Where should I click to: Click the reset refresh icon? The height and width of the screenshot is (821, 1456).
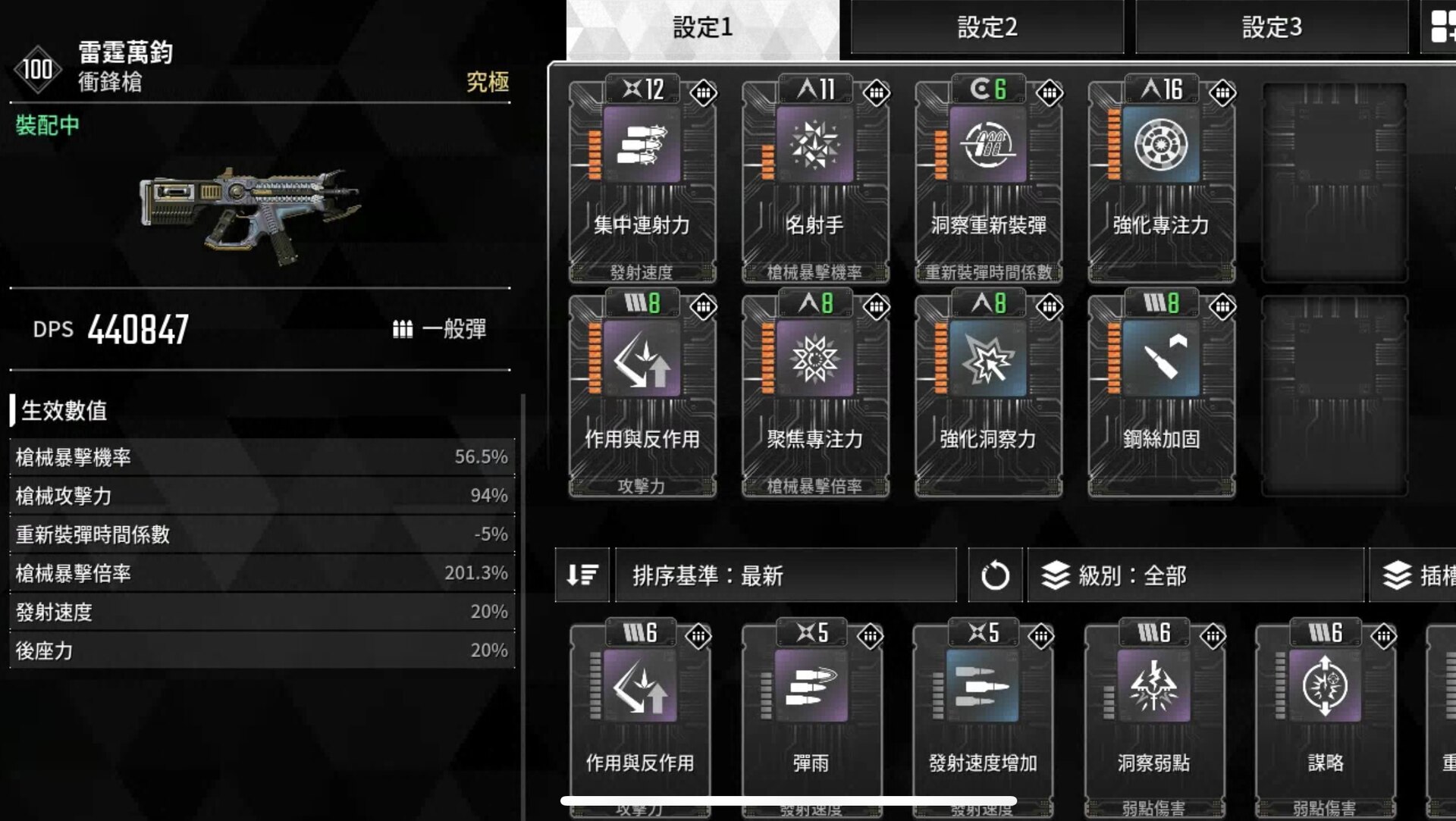point(995,575)
